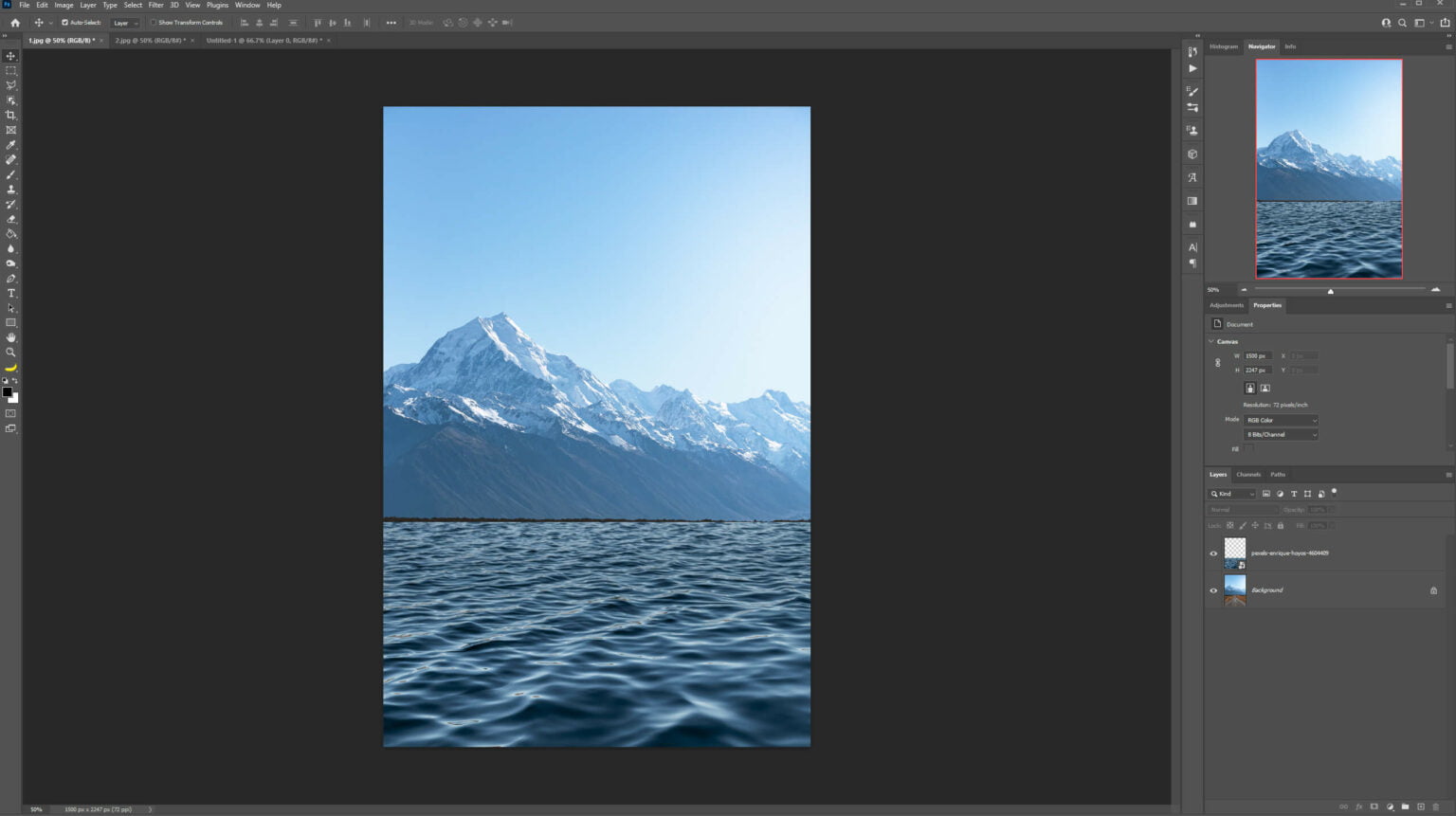
Task: Select the Blur tool
Action: tap(11, 248)
